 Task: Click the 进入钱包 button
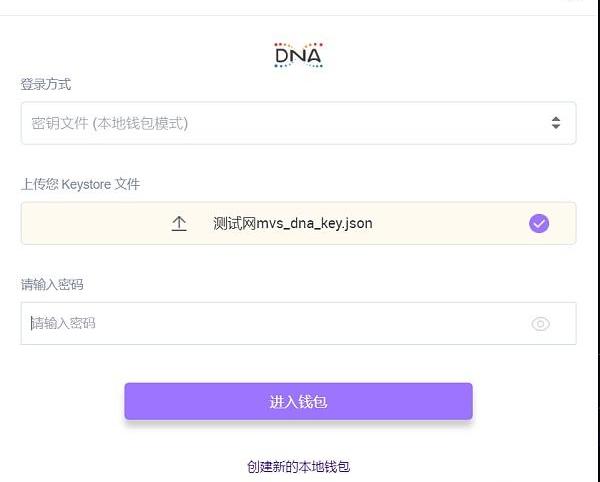(298, 401)
